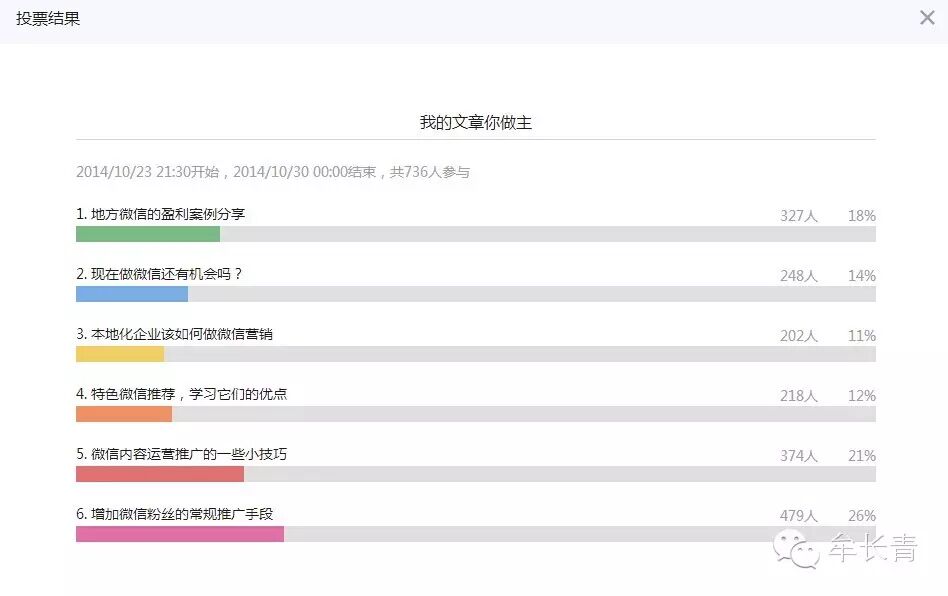Click the yellow bar for option 3
This screenshot has width=948, height=596.
tap(120, 354)
